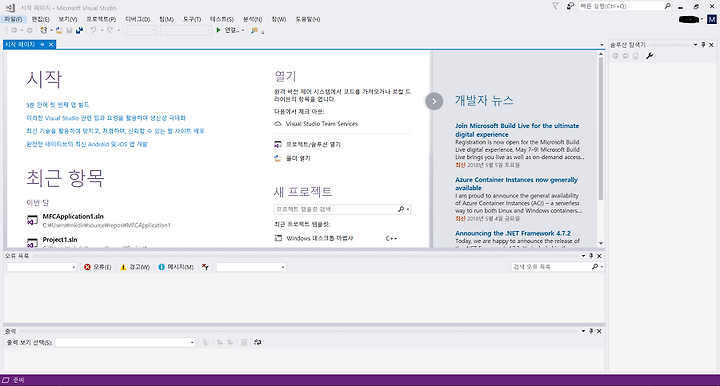Open the 파일(F) menu
This screenshot has height=386, width=720.
13,19
